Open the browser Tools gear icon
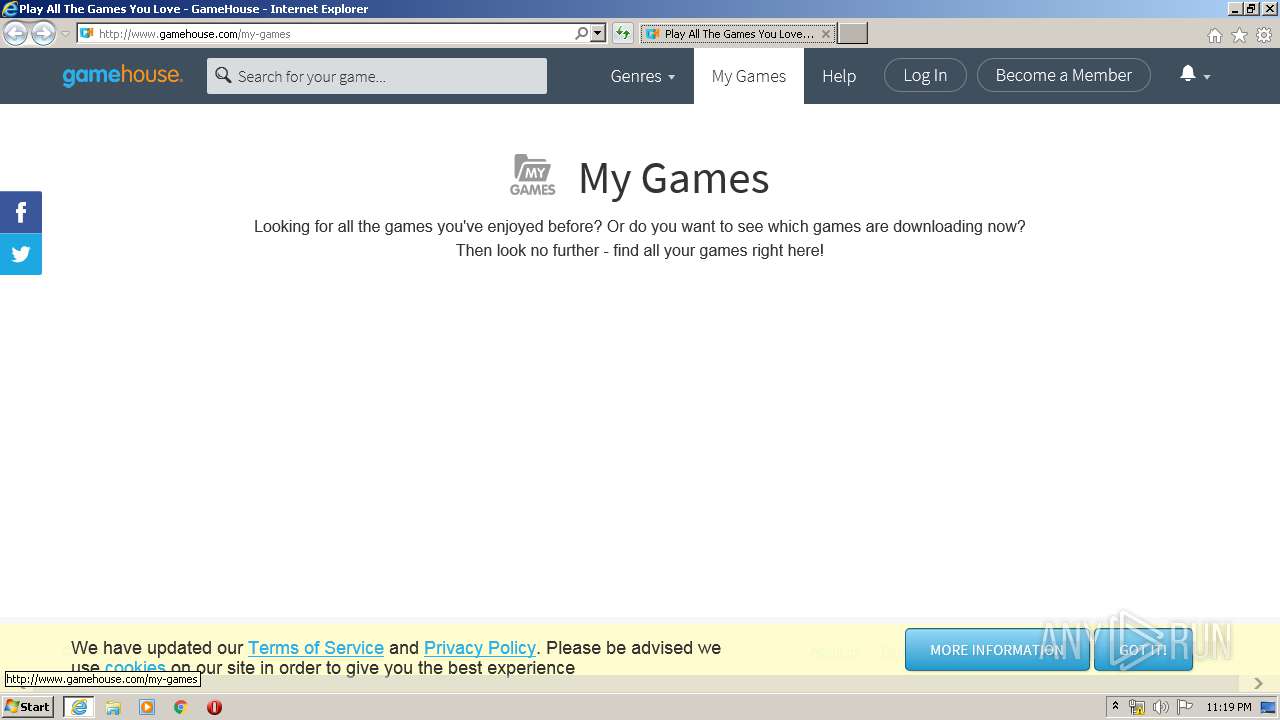The width and height of the screenshot is (1280, 720). coord(1264,35)
